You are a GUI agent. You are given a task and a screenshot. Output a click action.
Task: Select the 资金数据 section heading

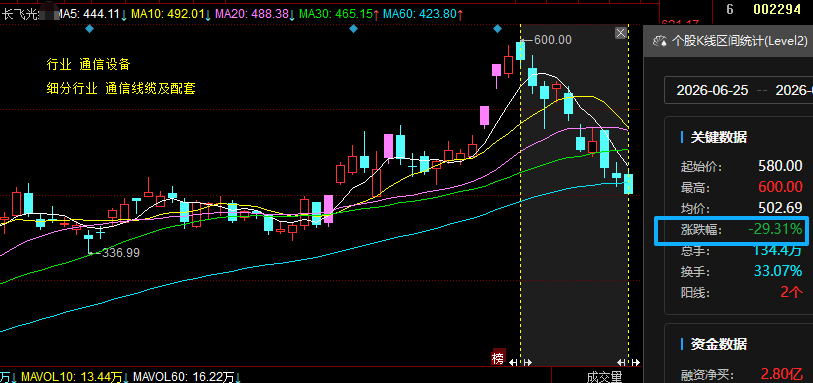pyautogui.click(x=718, y=344)
